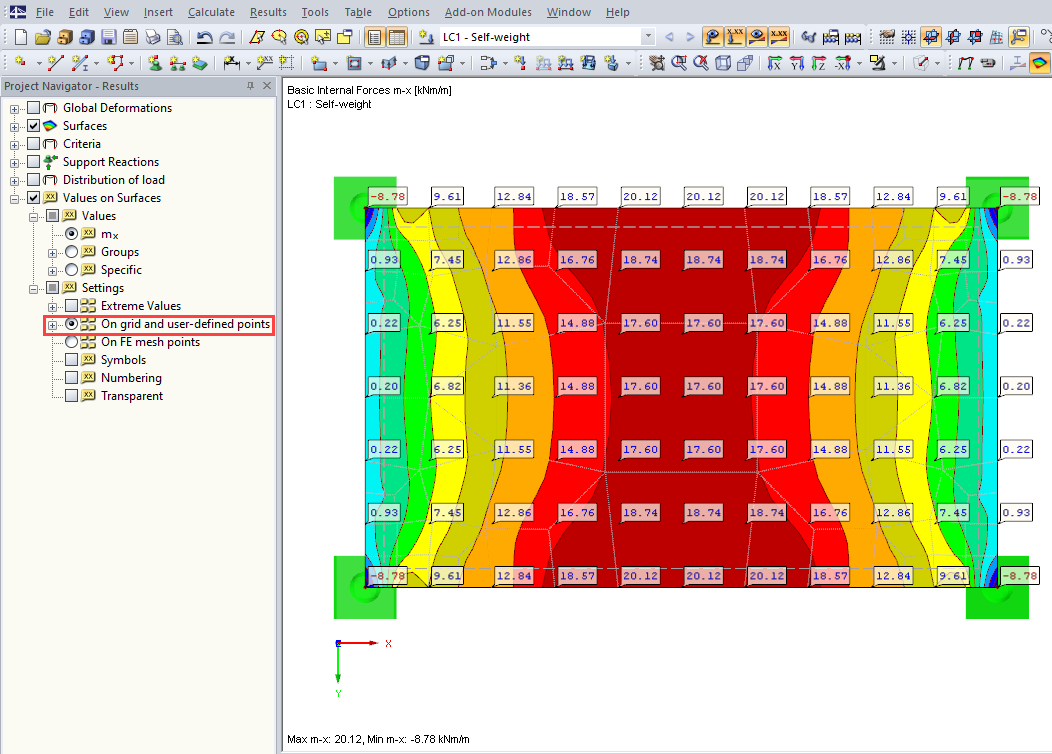Screen dimensions: 1052x754
Task: Save the current model
Action: (x=107, y=37)
